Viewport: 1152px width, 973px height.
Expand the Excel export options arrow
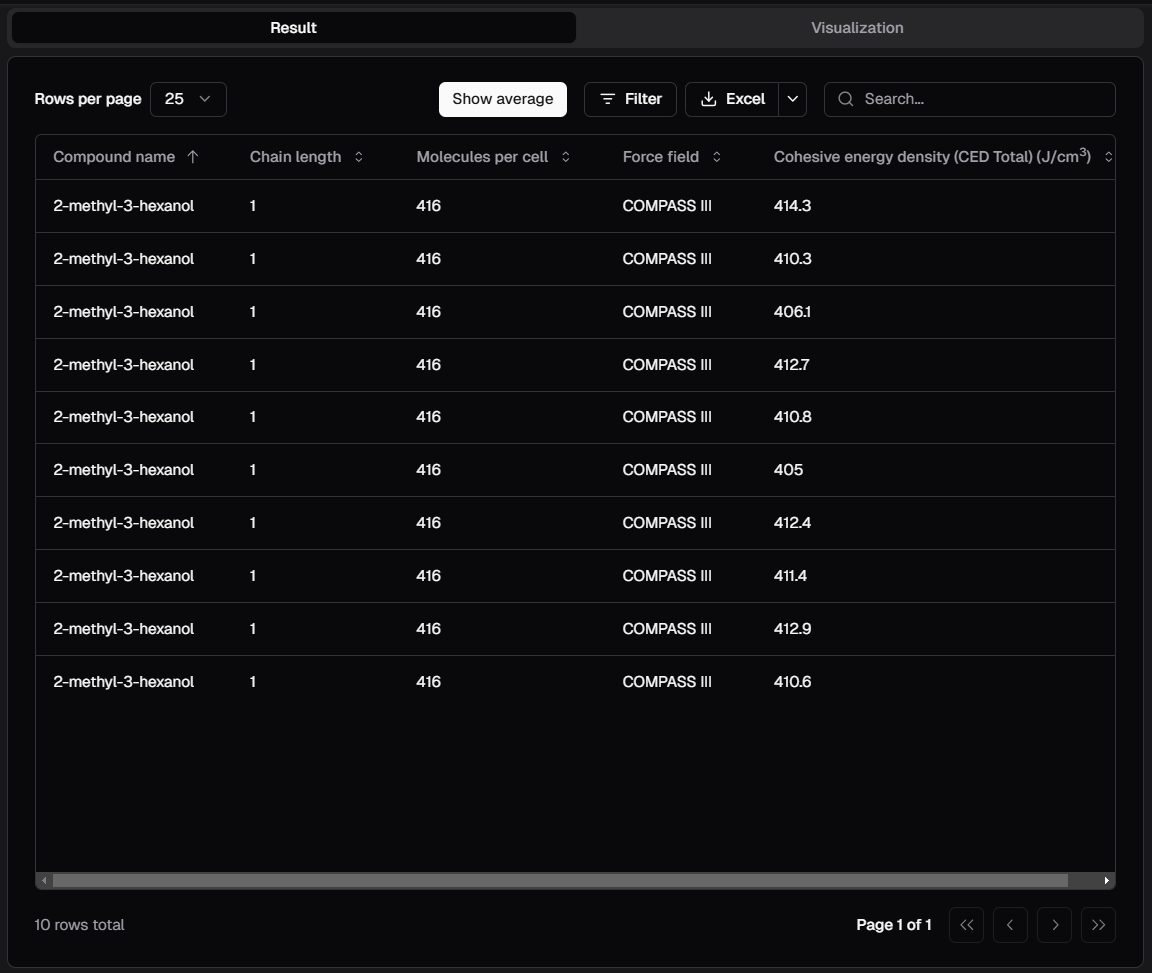point(793,99)
